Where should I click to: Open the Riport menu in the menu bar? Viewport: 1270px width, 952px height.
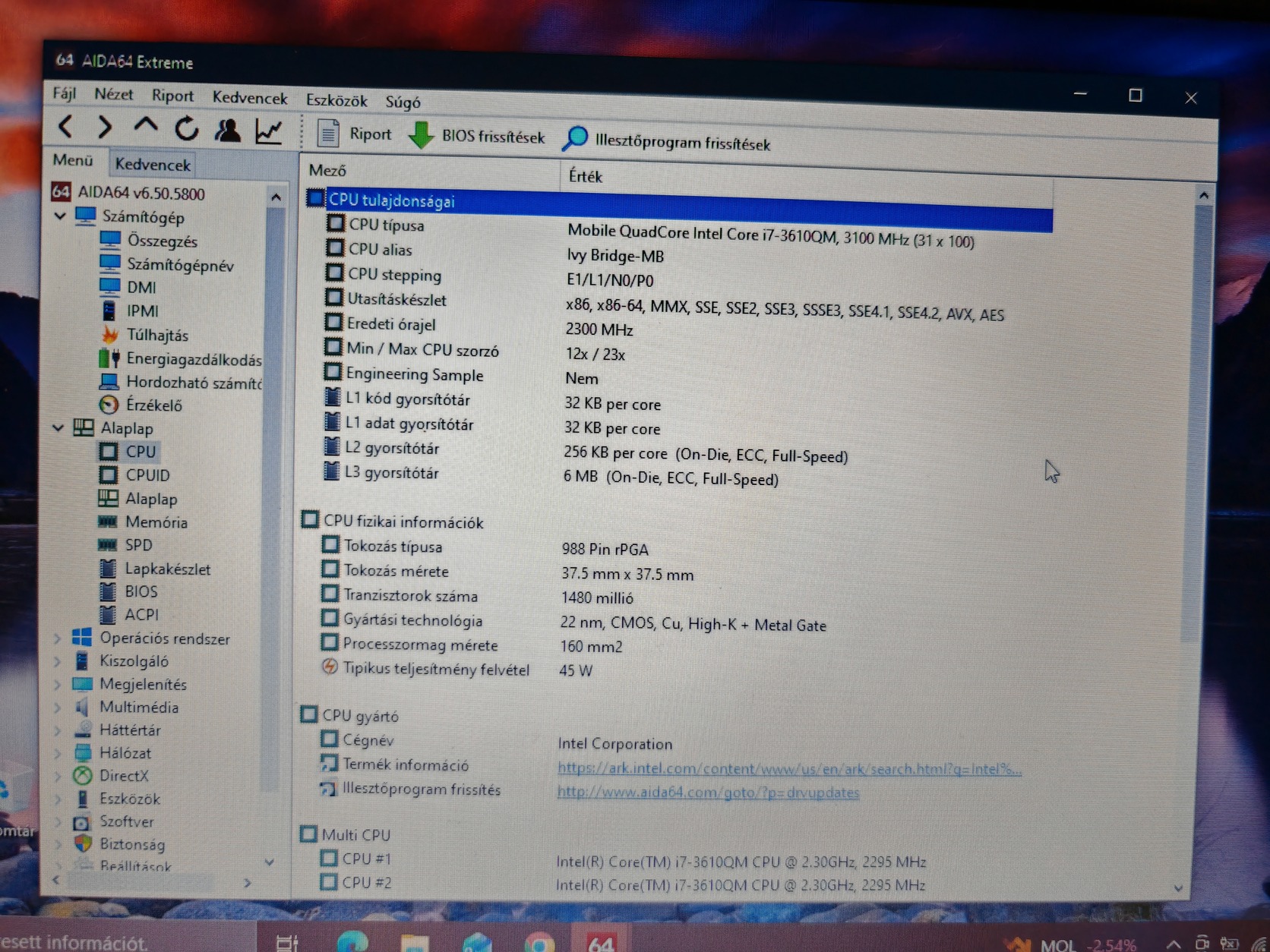point(172,96)
